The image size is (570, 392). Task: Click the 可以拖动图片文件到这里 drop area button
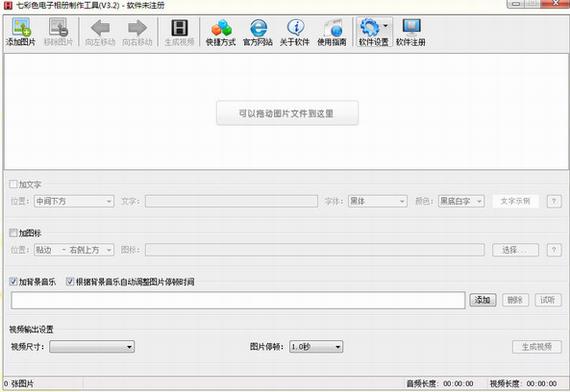287,113
